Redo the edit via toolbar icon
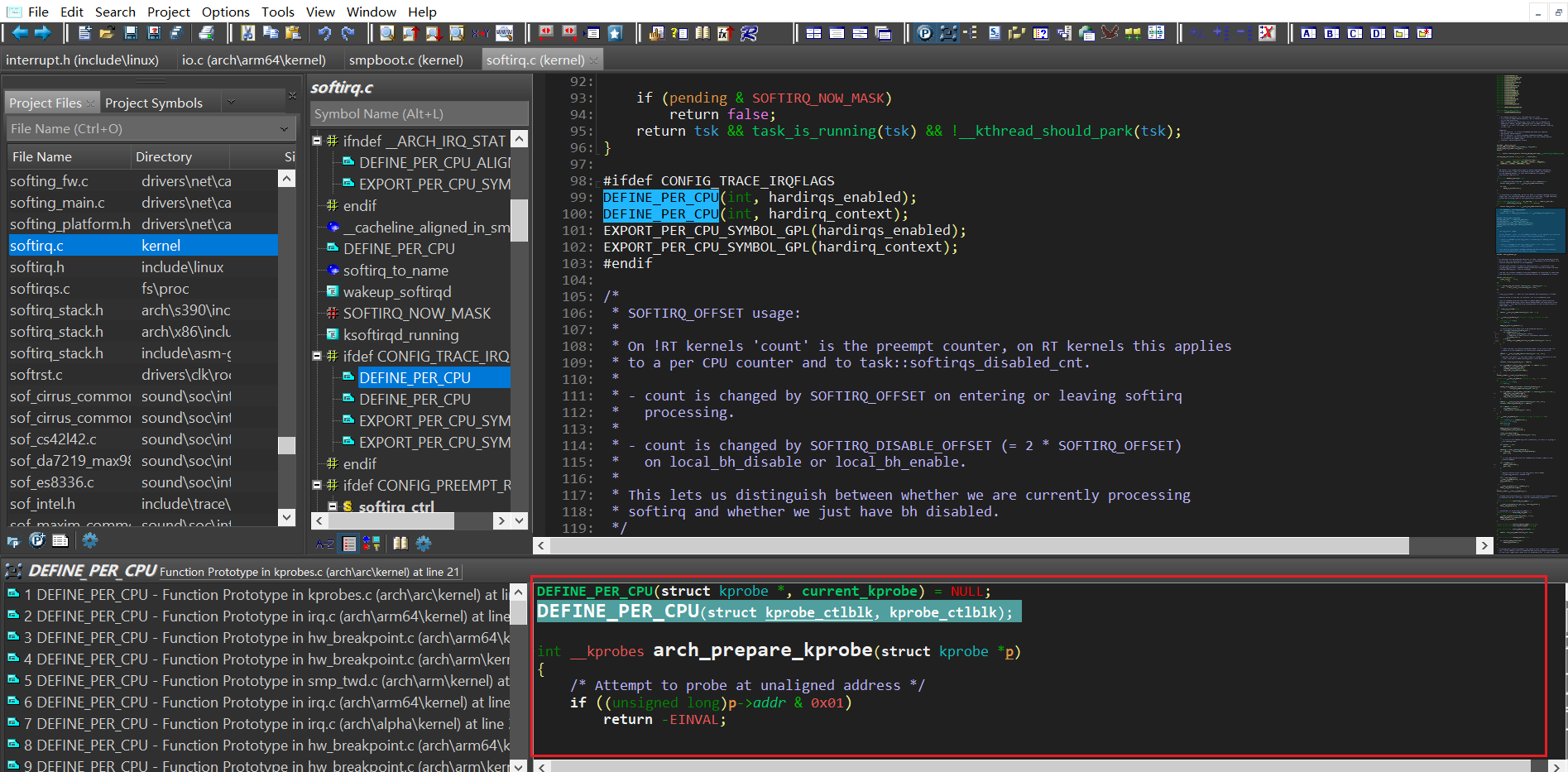 pos(348,33)
